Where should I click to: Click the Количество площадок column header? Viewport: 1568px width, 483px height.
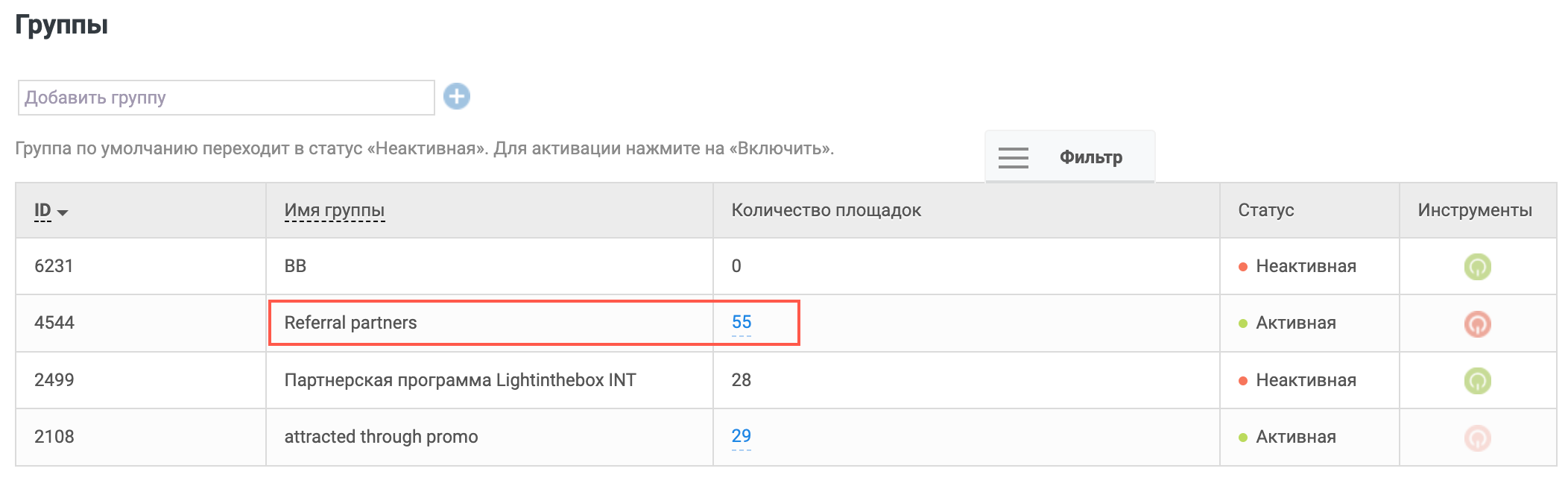point(826,210)
